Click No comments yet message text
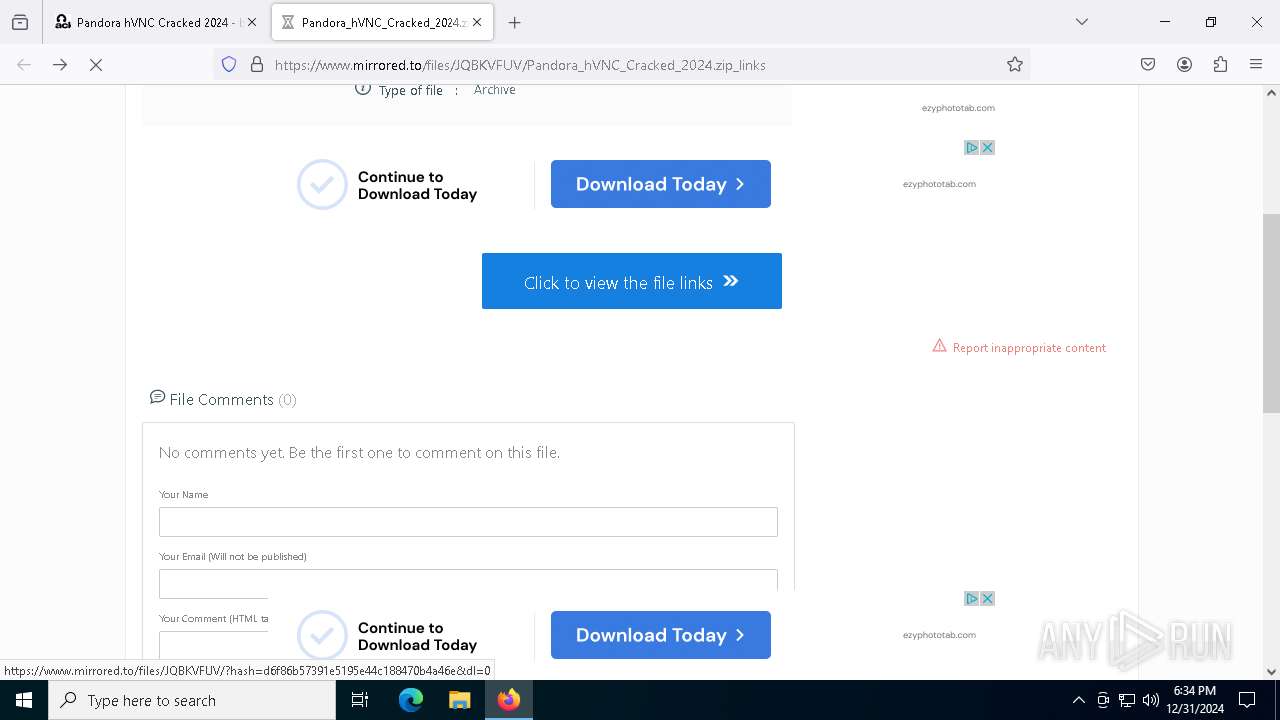Image resolution: width=1280 pixels, height=720 pixels. click(x=359, y=452)
